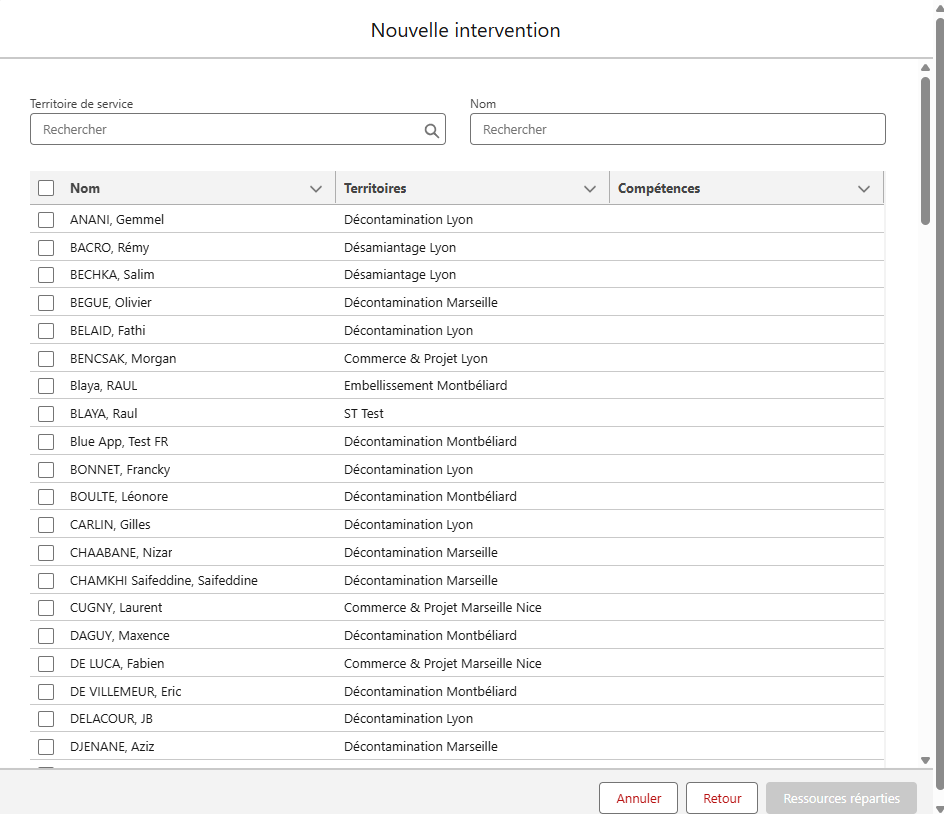Click the territory Embellissement Montbéliard

coord(426,386)
